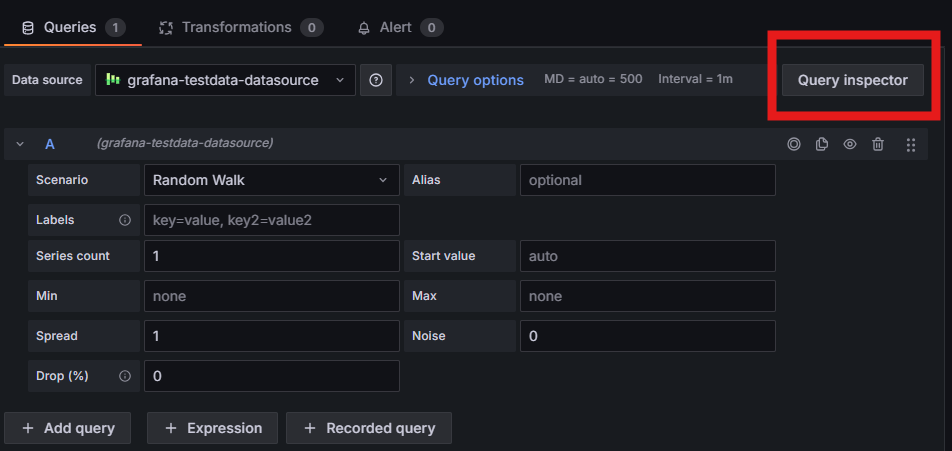Click the Transformations tab icon
This screenshot has height=451, width=952.
click(166, 28)
